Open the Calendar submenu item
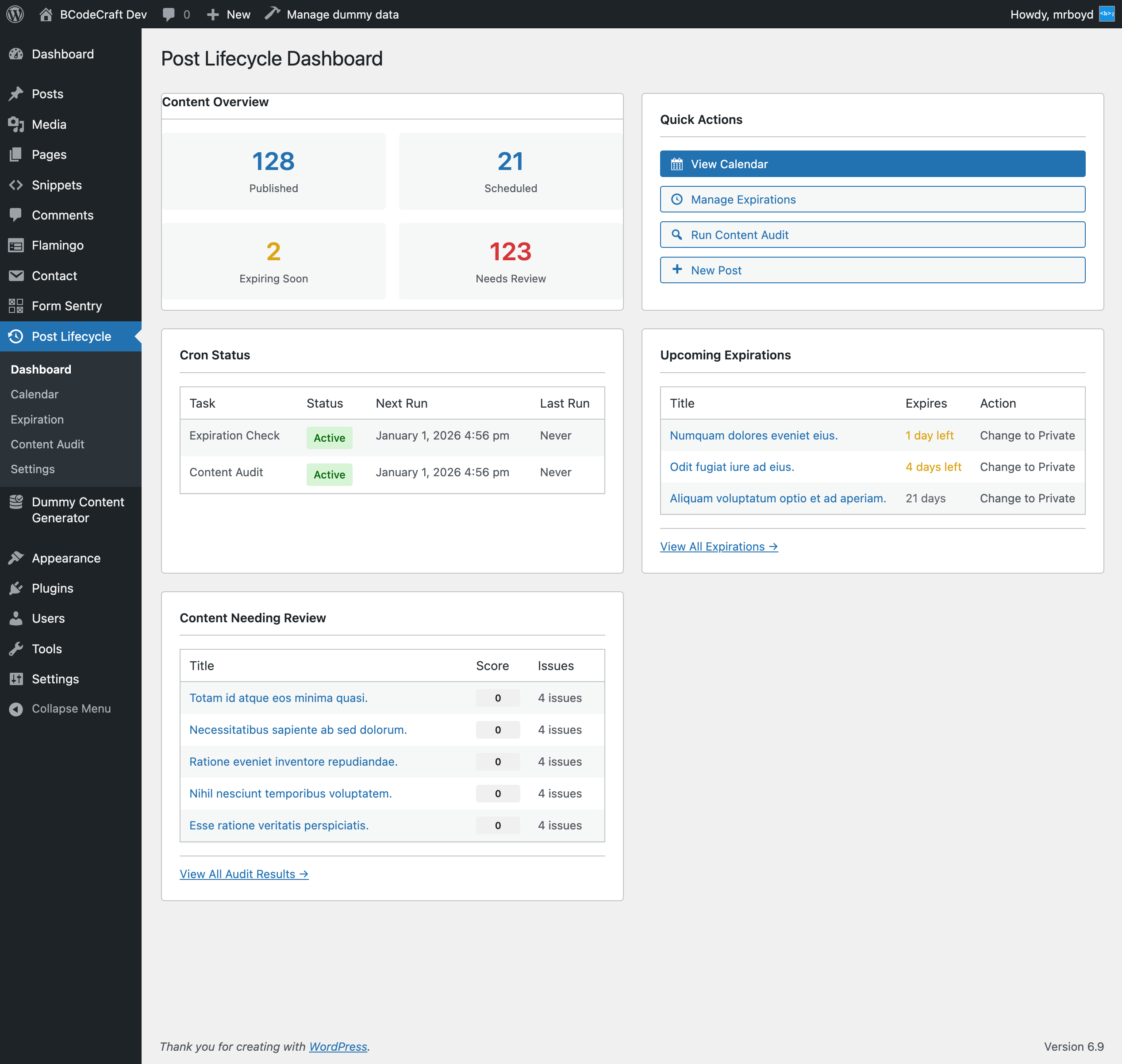This screenshot has width=1122, height=1064. click(x=35, y=394)
